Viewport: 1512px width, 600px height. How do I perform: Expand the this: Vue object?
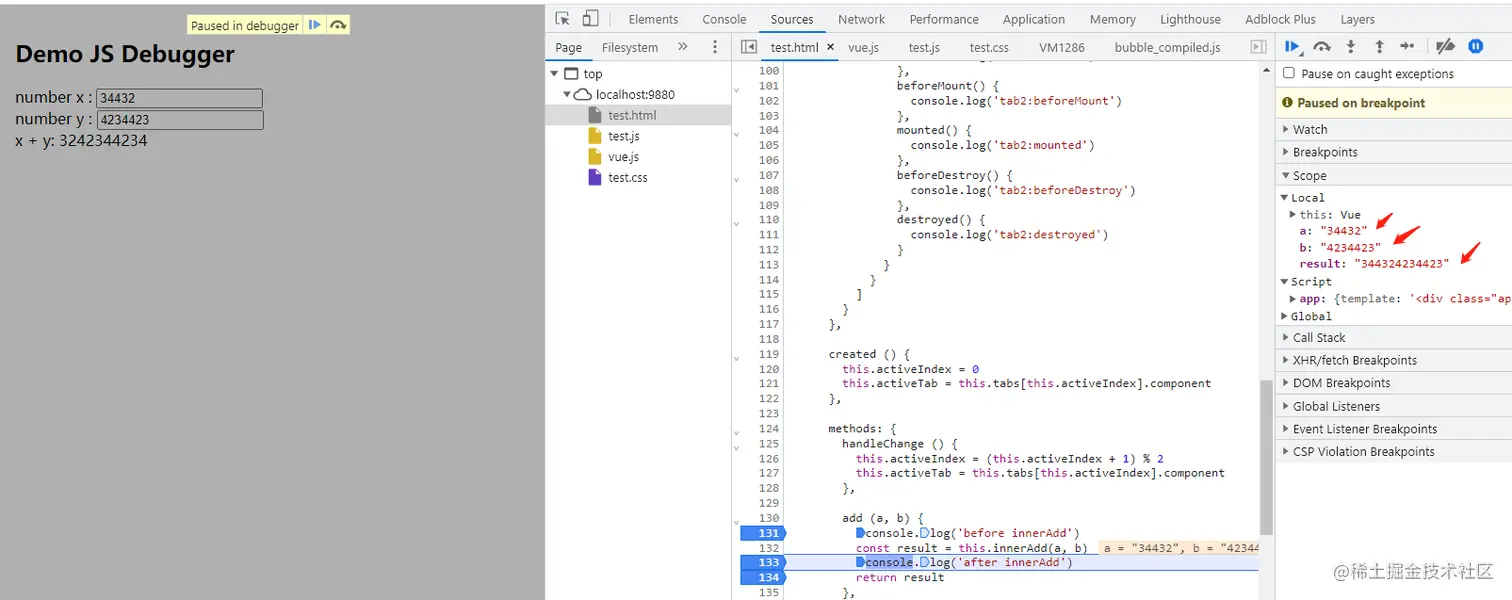[x=1294, y=214]
